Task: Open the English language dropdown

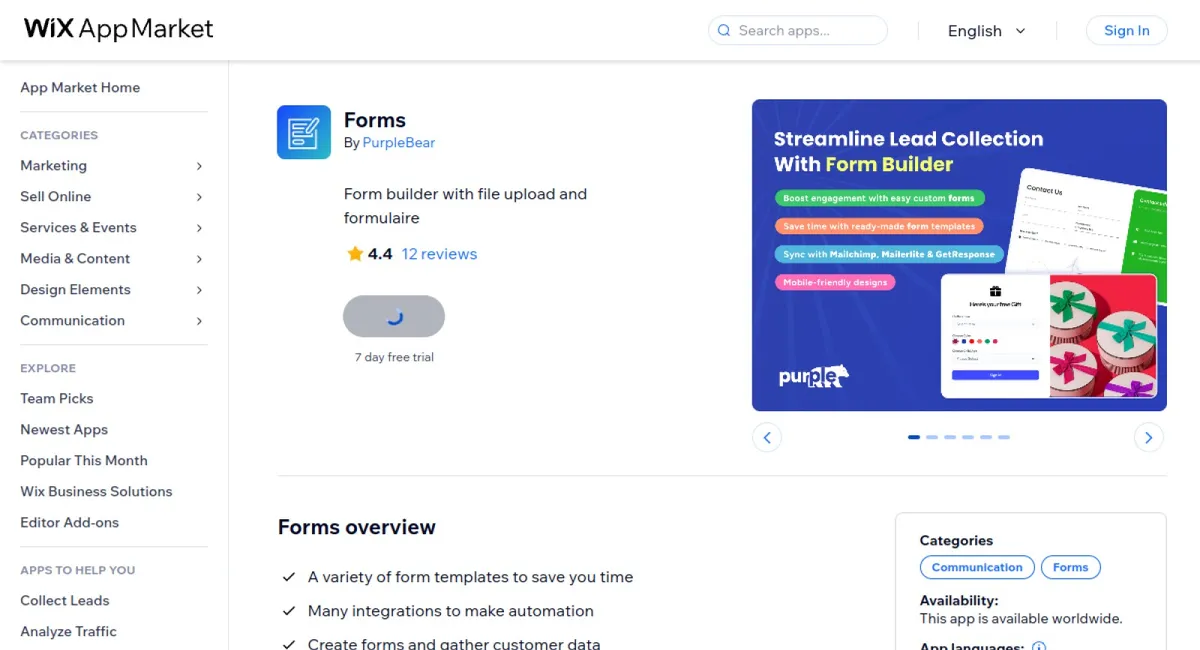Action: 987,31
